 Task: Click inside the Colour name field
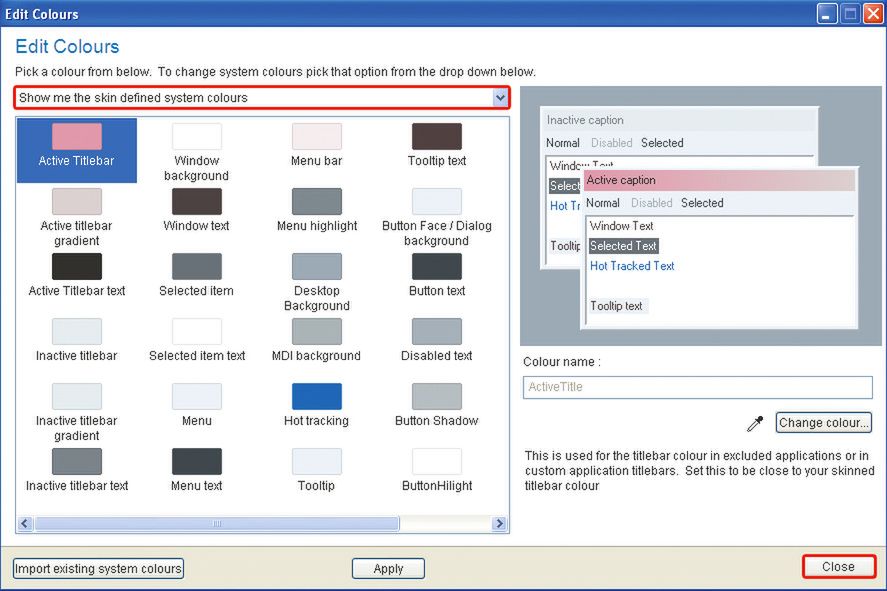pos(697,387)
